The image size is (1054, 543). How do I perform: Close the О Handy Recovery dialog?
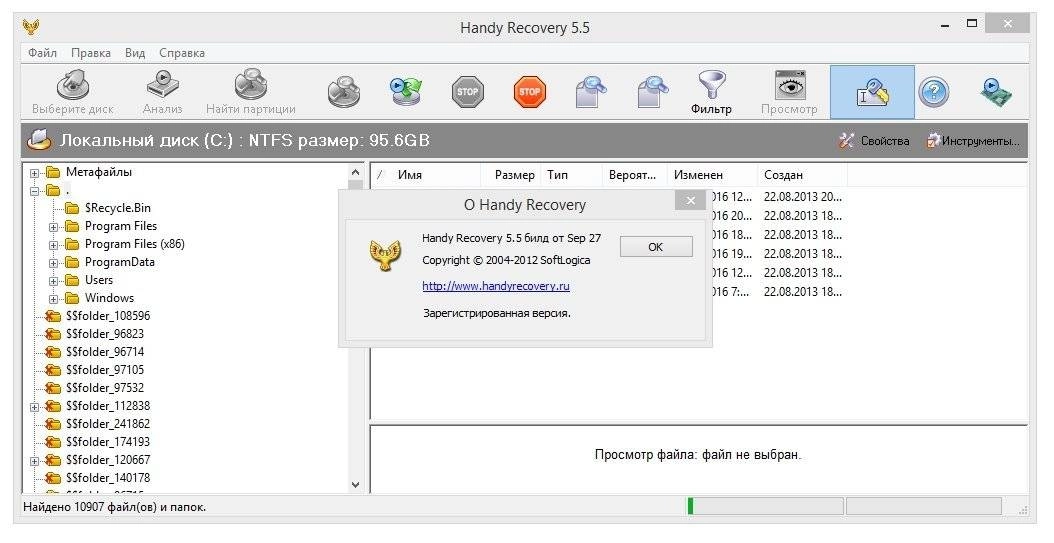pos(690,200)
